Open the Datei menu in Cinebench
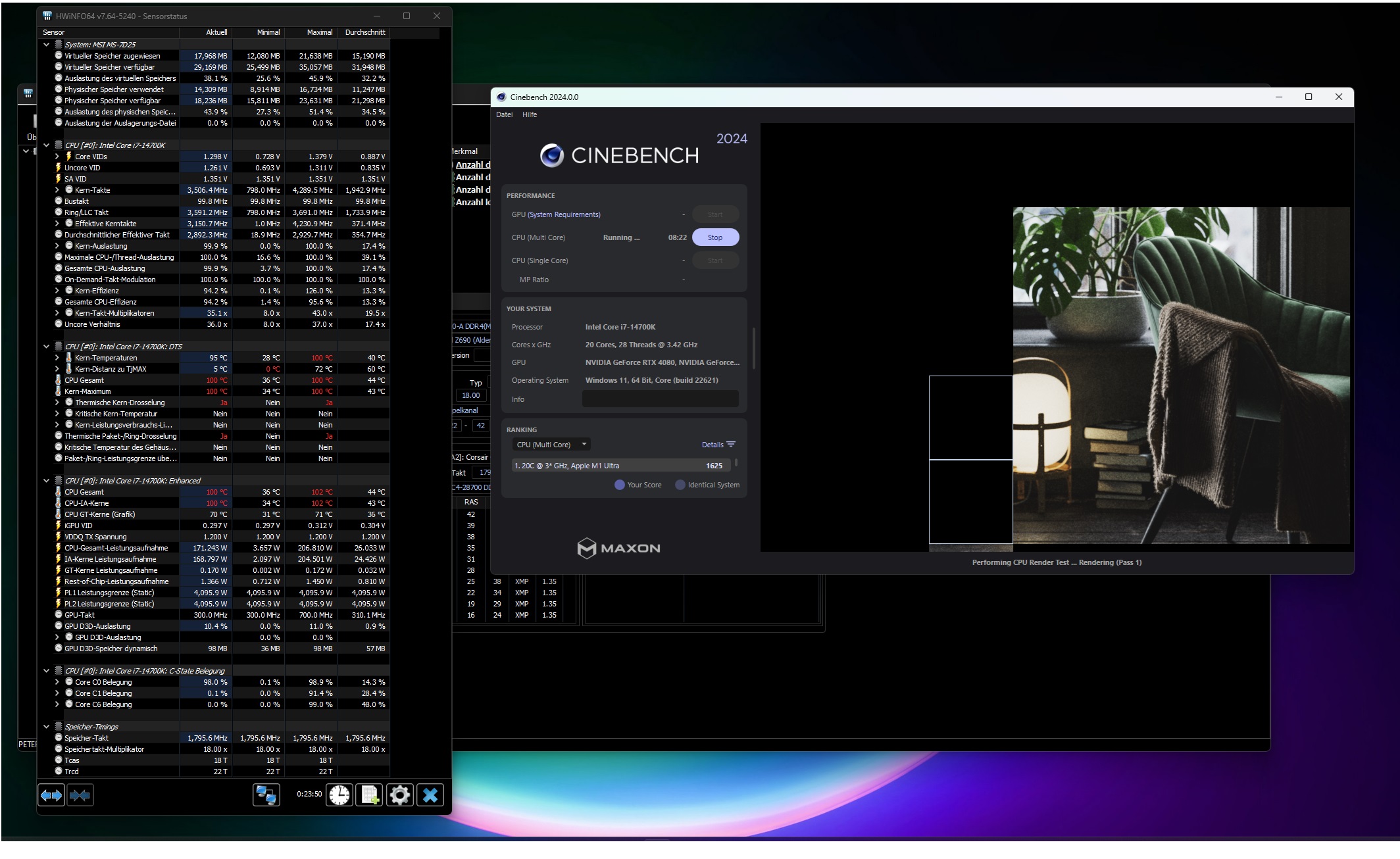This screenshot has width=1400, height=859. pos(504,114)
